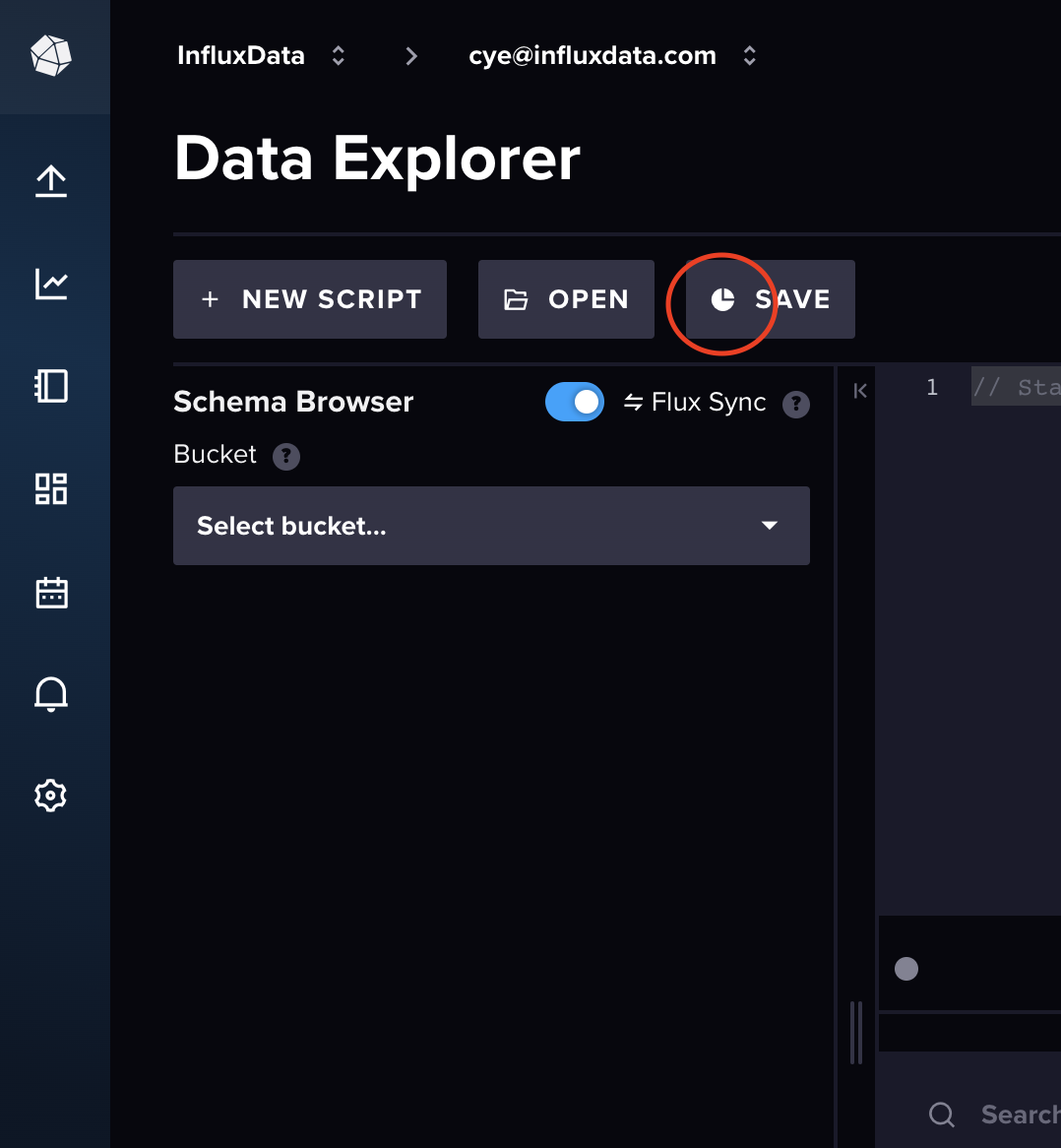Open the cye@influxdata.com account switcher
Image resolution: width=1061 pixels, height=1148 pixels.
pos(749,56)
